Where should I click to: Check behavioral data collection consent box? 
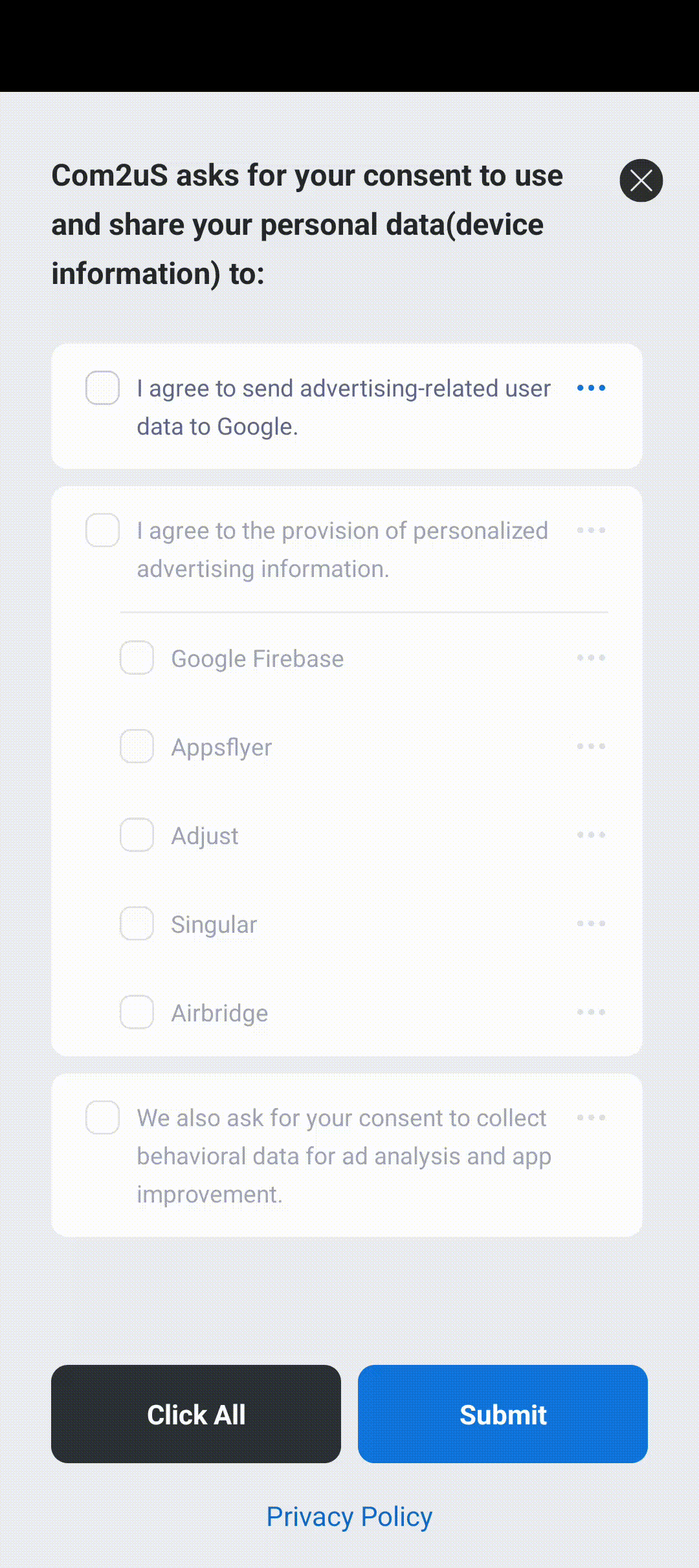pyautogui.click(x=102, y=1118)
